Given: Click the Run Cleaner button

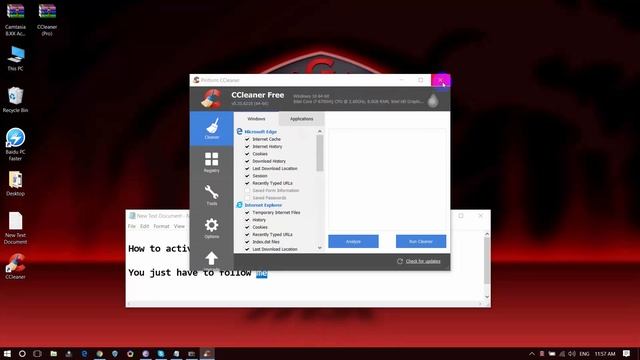Looking at the screenshot, I should [421, 241].
